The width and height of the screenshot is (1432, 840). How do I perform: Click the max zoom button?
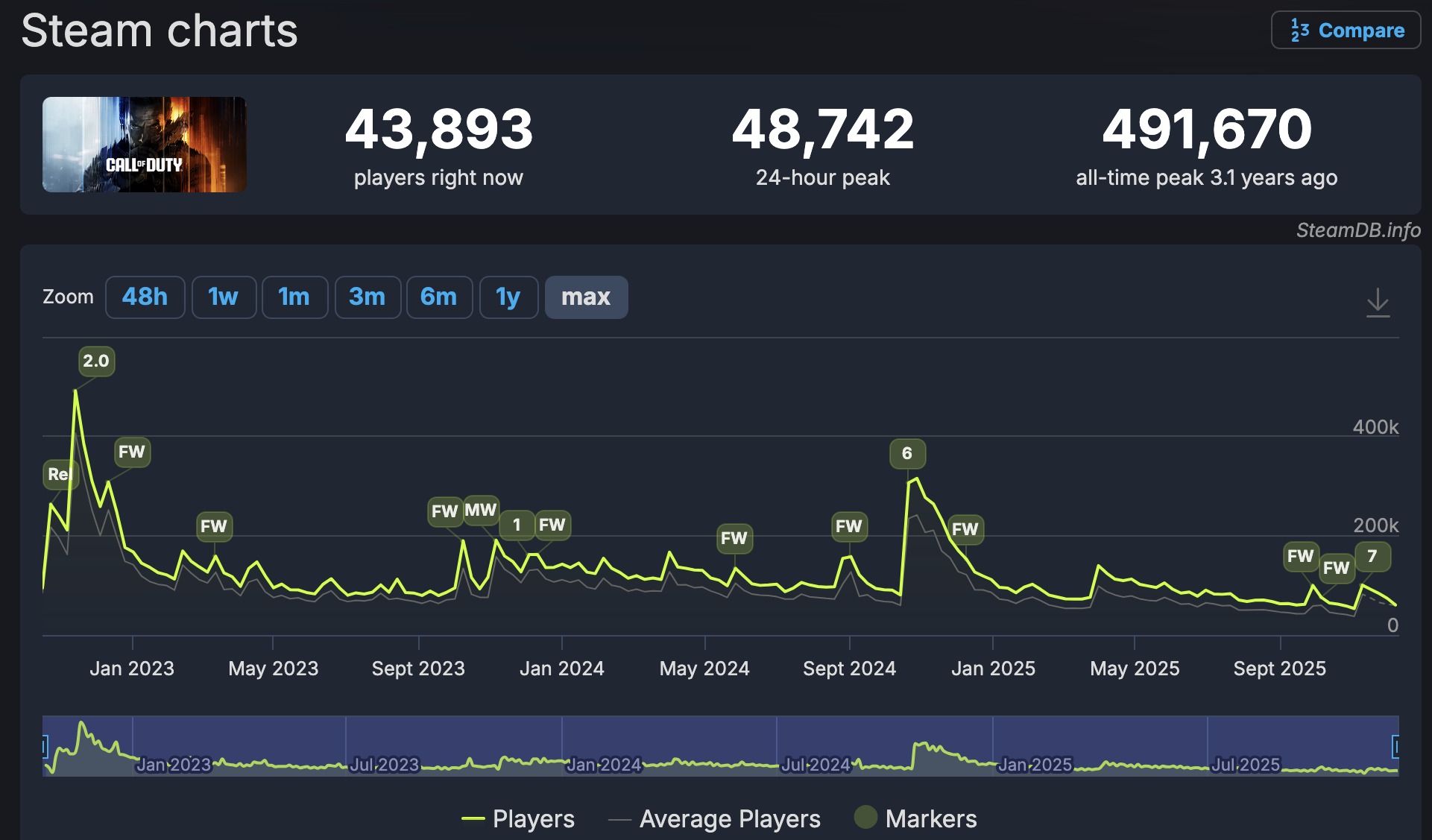tap(586, 297)
